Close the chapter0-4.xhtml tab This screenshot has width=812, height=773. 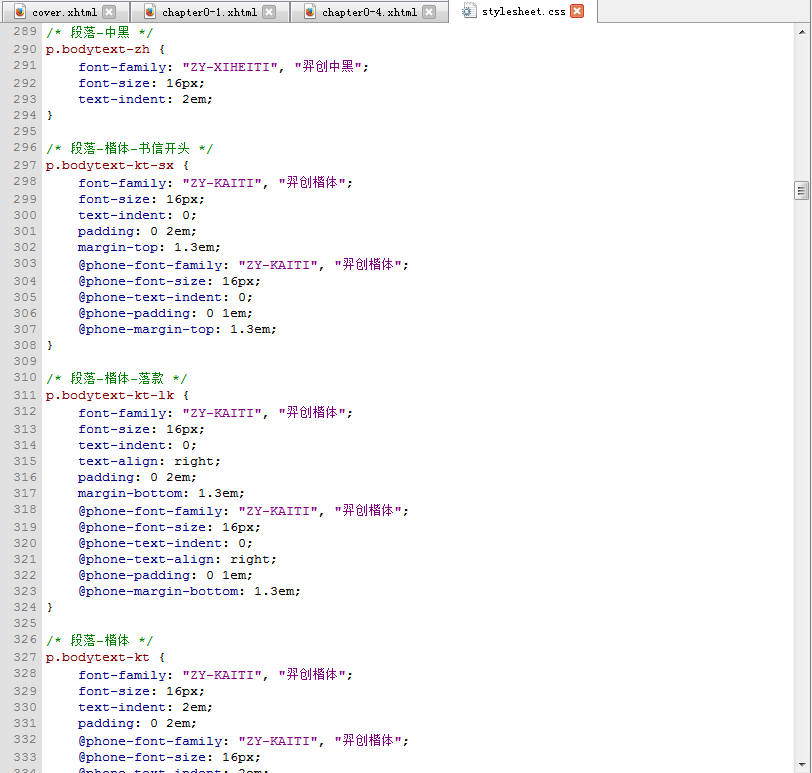[x=429, y=12]
